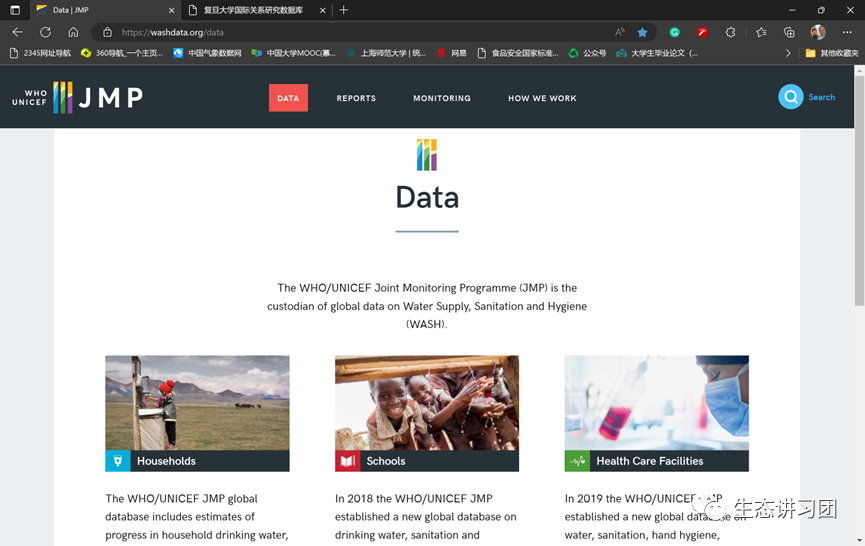Open the 360导航 bookmark
The image size is (865, 546).
point(122,53)
